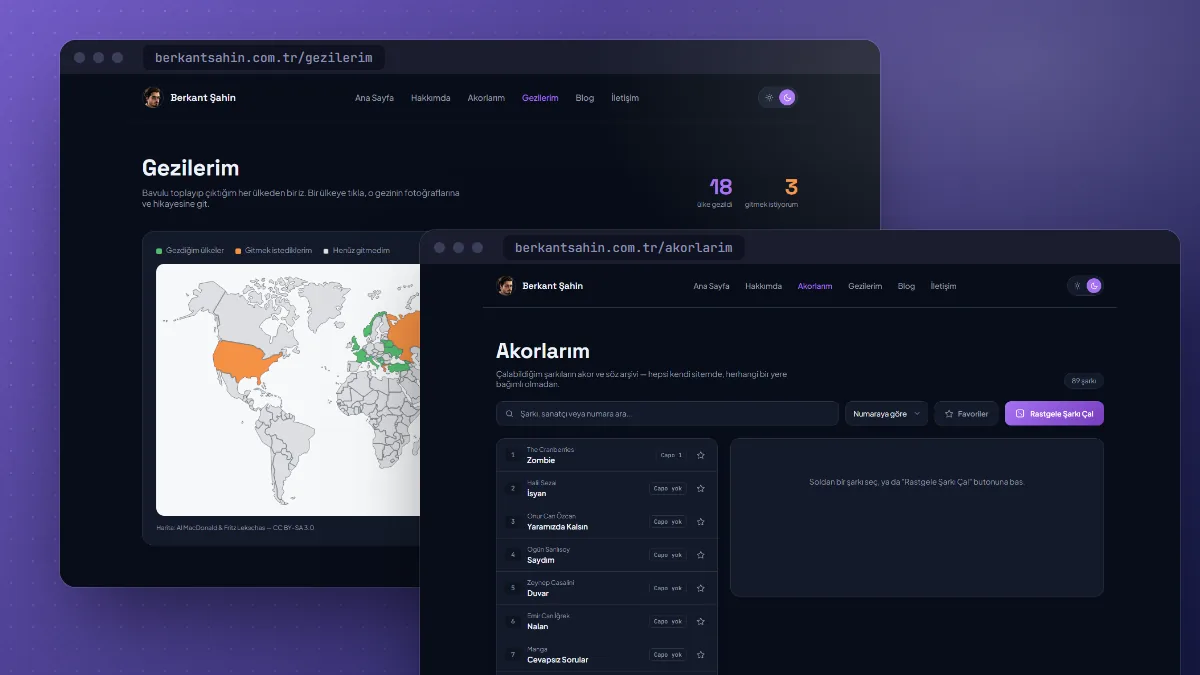Favorite Cevapsız Sorular with its star
This screenshot has height=675, width=1200.
pyautogui.click(x=701, y=655)
